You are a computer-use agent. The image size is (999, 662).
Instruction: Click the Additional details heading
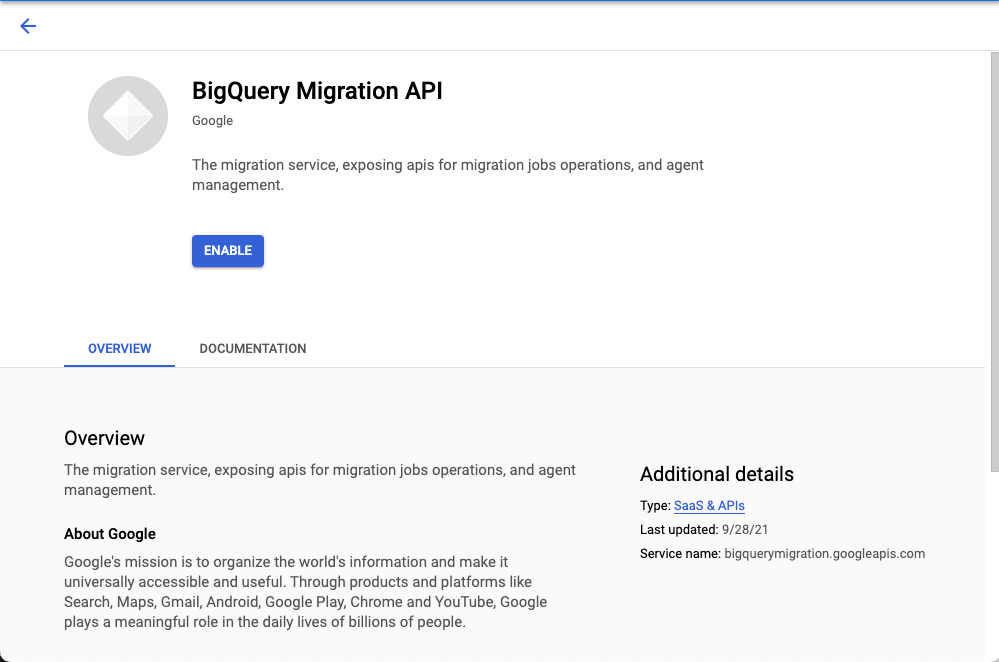tap(716, 474)
